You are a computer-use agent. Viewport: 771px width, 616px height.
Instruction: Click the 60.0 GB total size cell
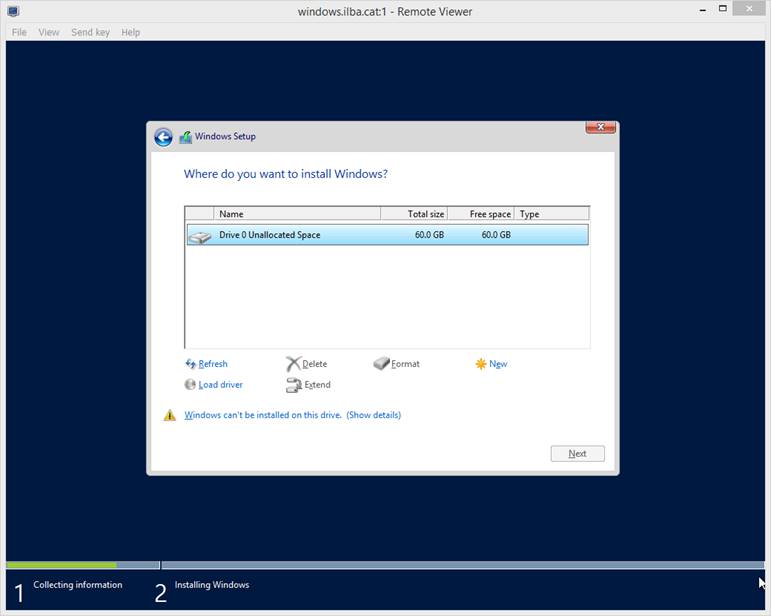[429, 235]
